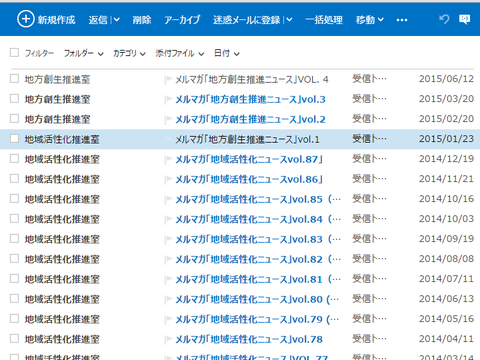The height and width of the screenshot is (360, 480).
Task: Click flag icon for vol.1 email
Action: [169, 139]
